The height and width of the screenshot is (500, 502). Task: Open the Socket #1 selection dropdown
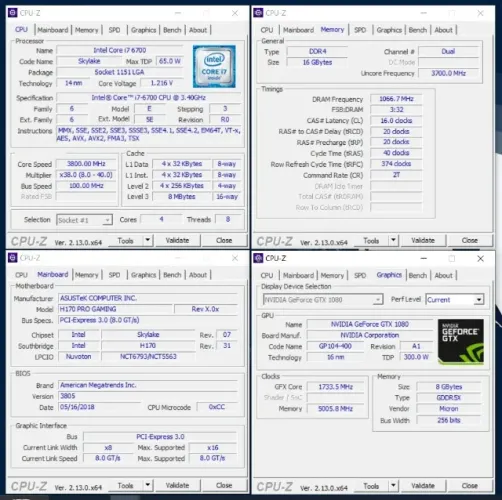[x=84, y=220]
